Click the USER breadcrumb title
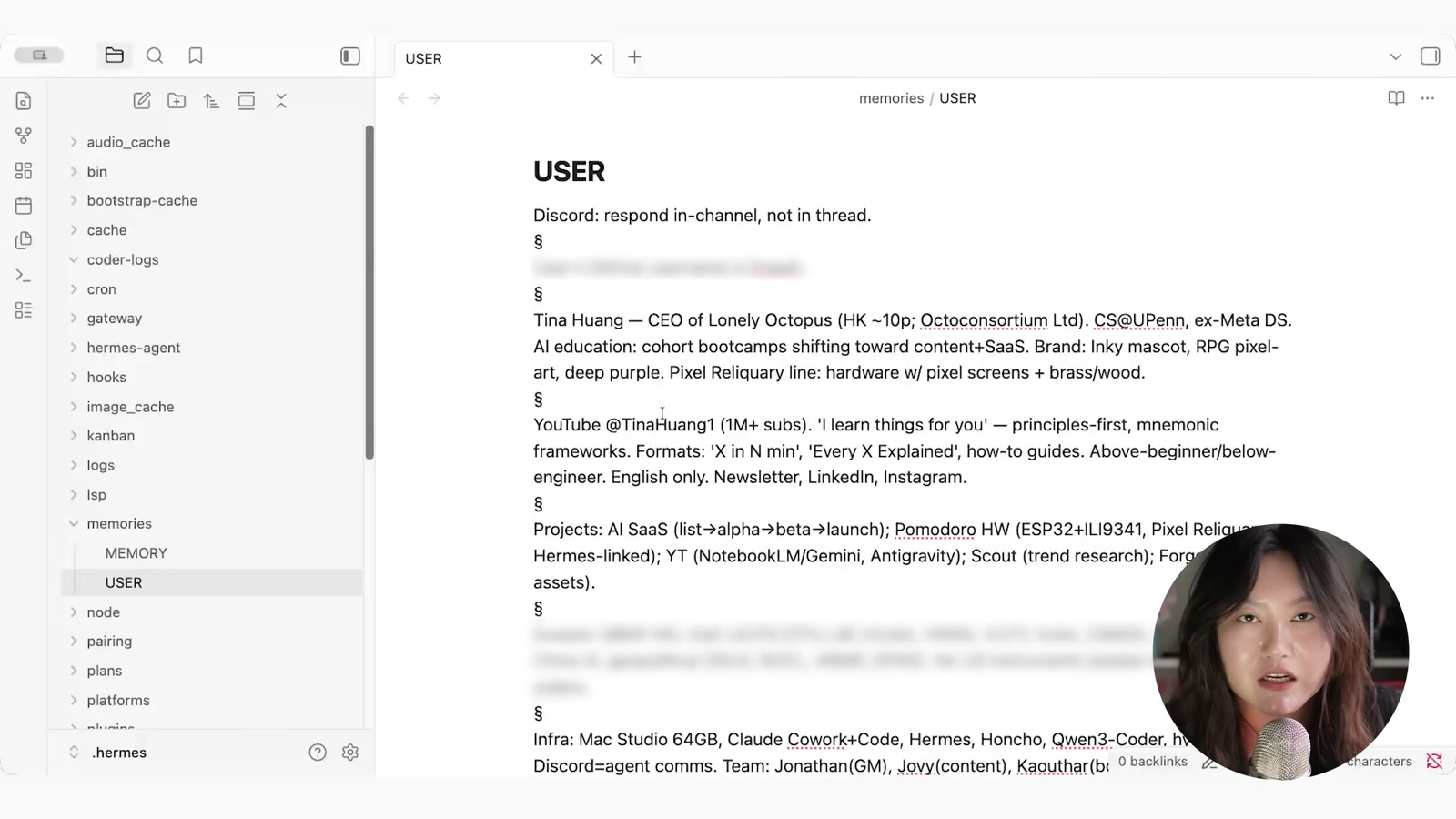Screen dimensions: 1456x819 (957, 98)
